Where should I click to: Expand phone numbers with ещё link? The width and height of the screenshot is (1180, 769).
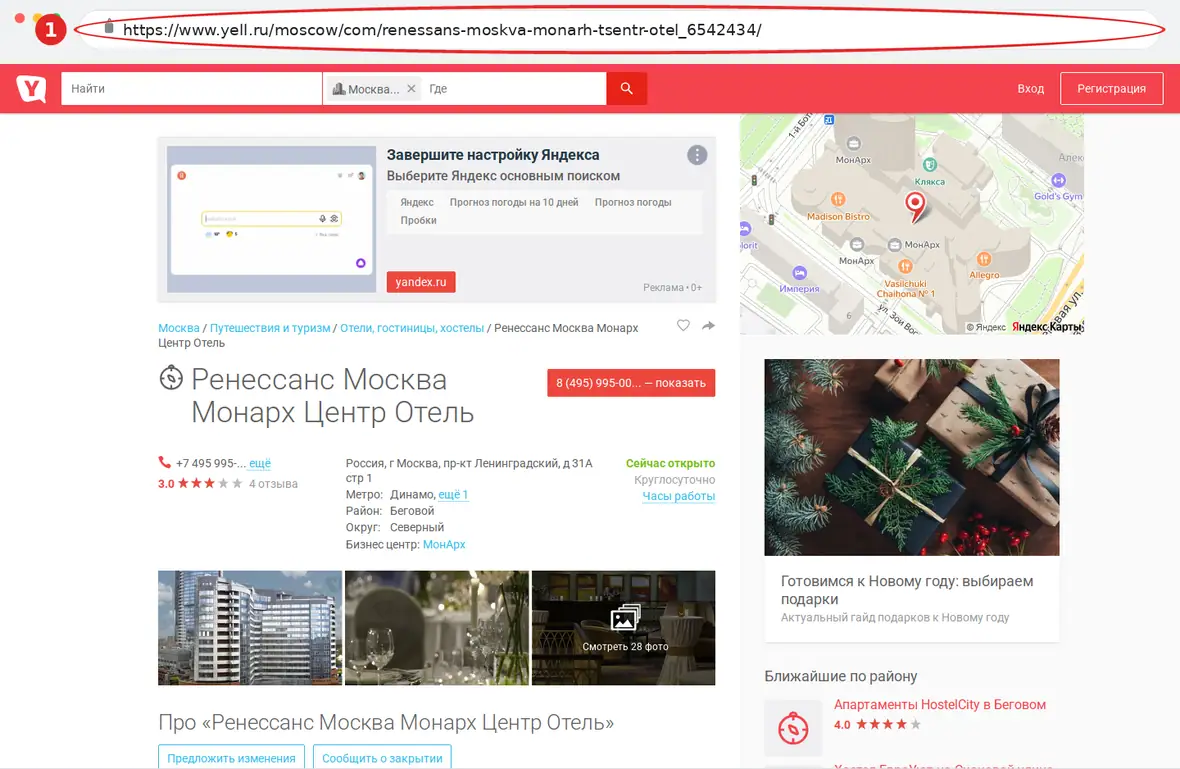(x=260, y=464)
